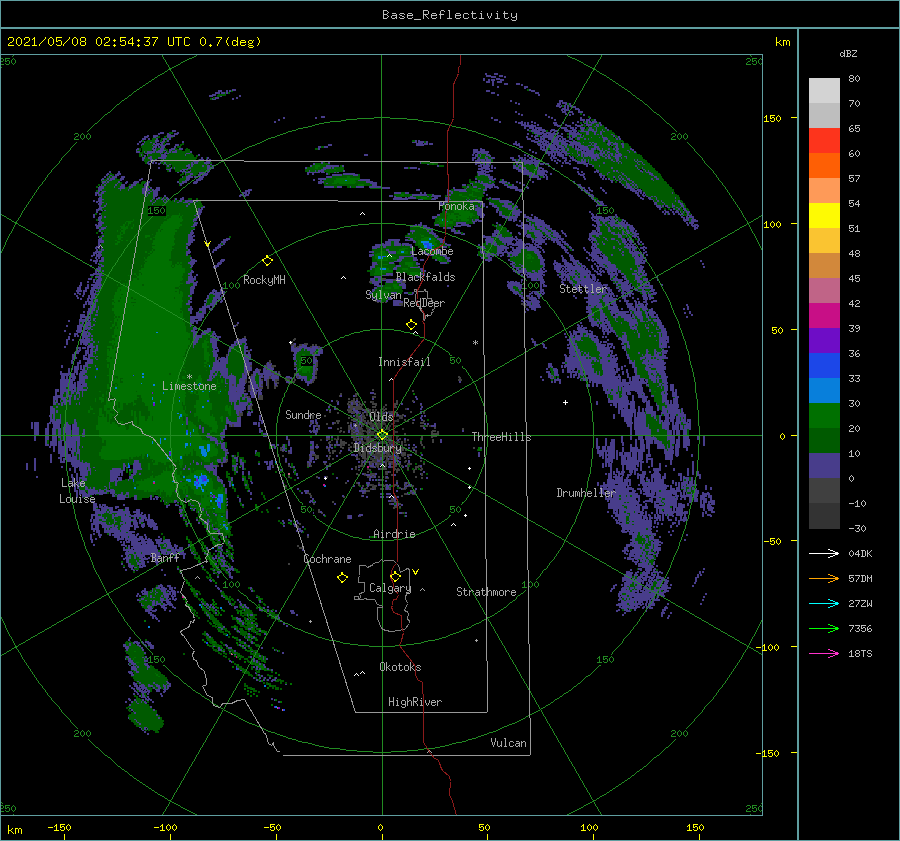Click the yellow diamond marker south of RedDeer

pos(411,324)
